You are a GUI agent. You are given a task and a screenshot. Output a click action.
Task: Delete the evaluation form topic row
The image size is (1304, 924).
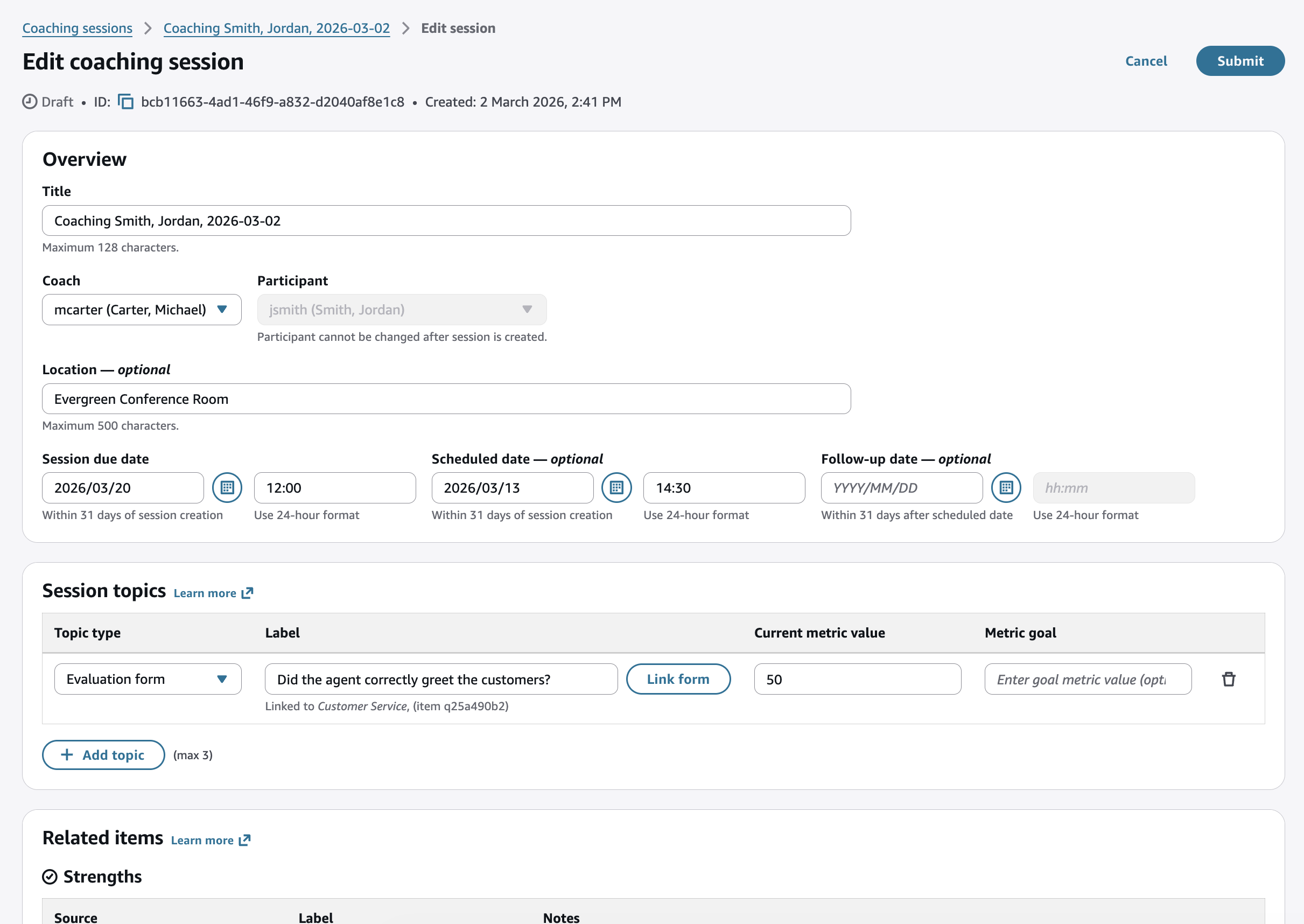click(x=1229, y=679)
